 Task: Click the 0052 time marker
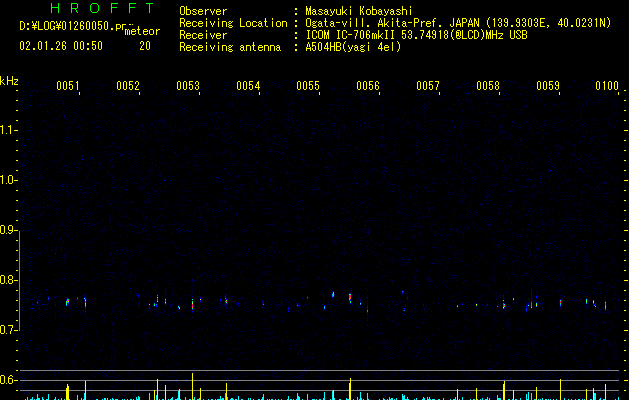[x=128, y=85]
